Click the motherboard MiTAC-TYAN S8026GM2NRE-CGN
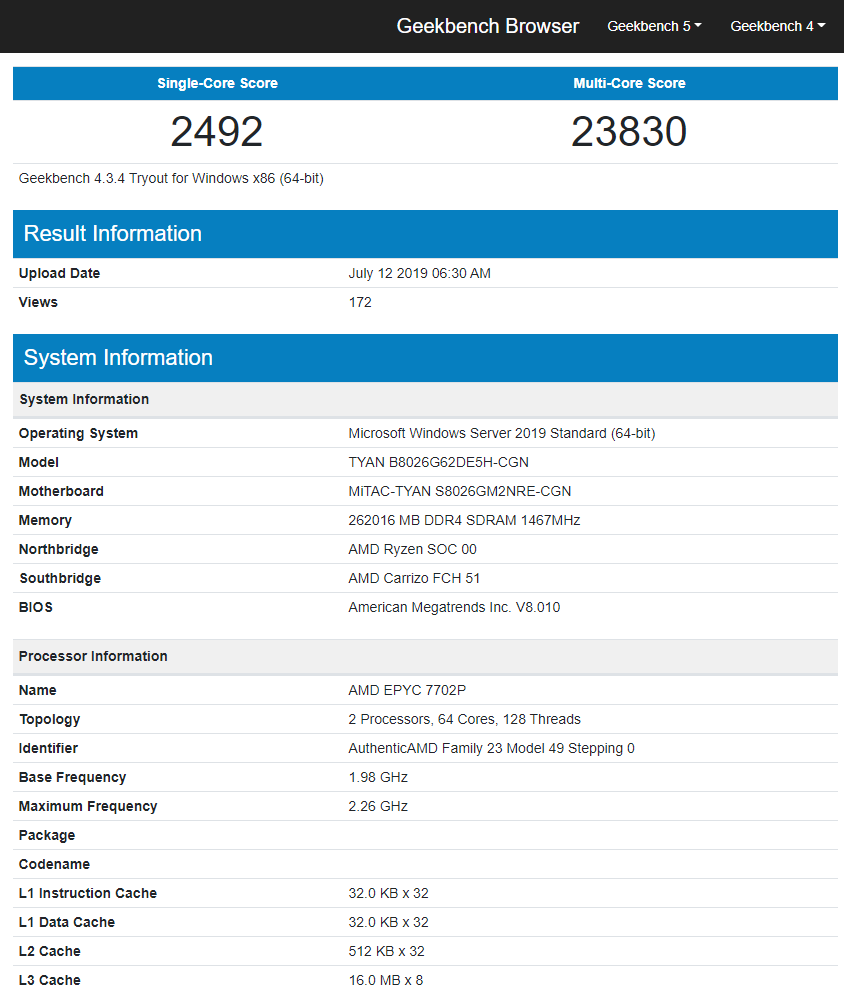Image resolution: width=844 pixels, height=1003 pixels. [x=459, y=491]
